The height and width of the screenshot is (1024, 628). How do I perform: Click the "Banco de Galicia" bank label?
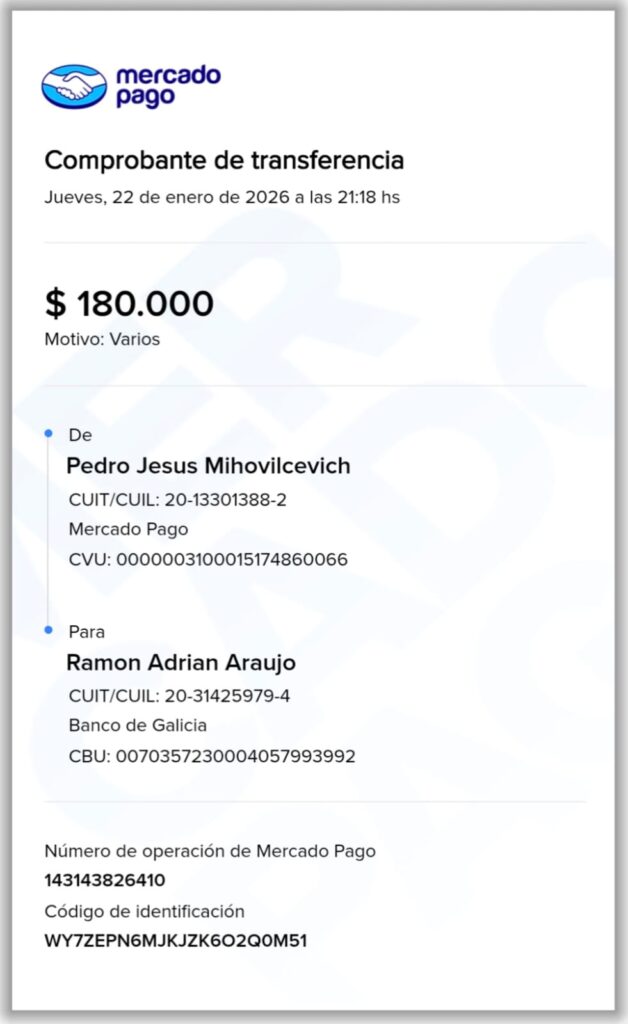[138, 725]
